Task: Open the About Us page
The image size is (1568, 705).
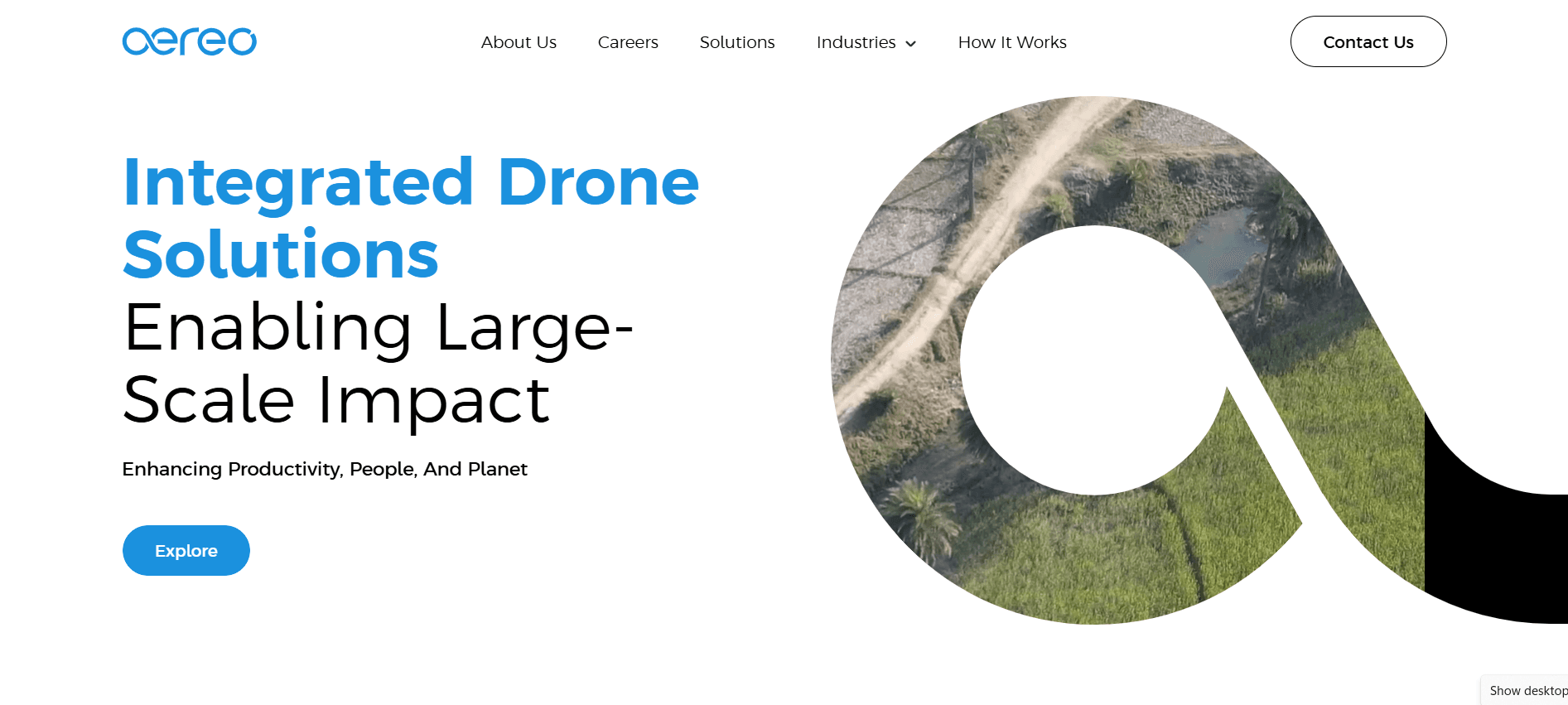Action: tap(519, 42)
